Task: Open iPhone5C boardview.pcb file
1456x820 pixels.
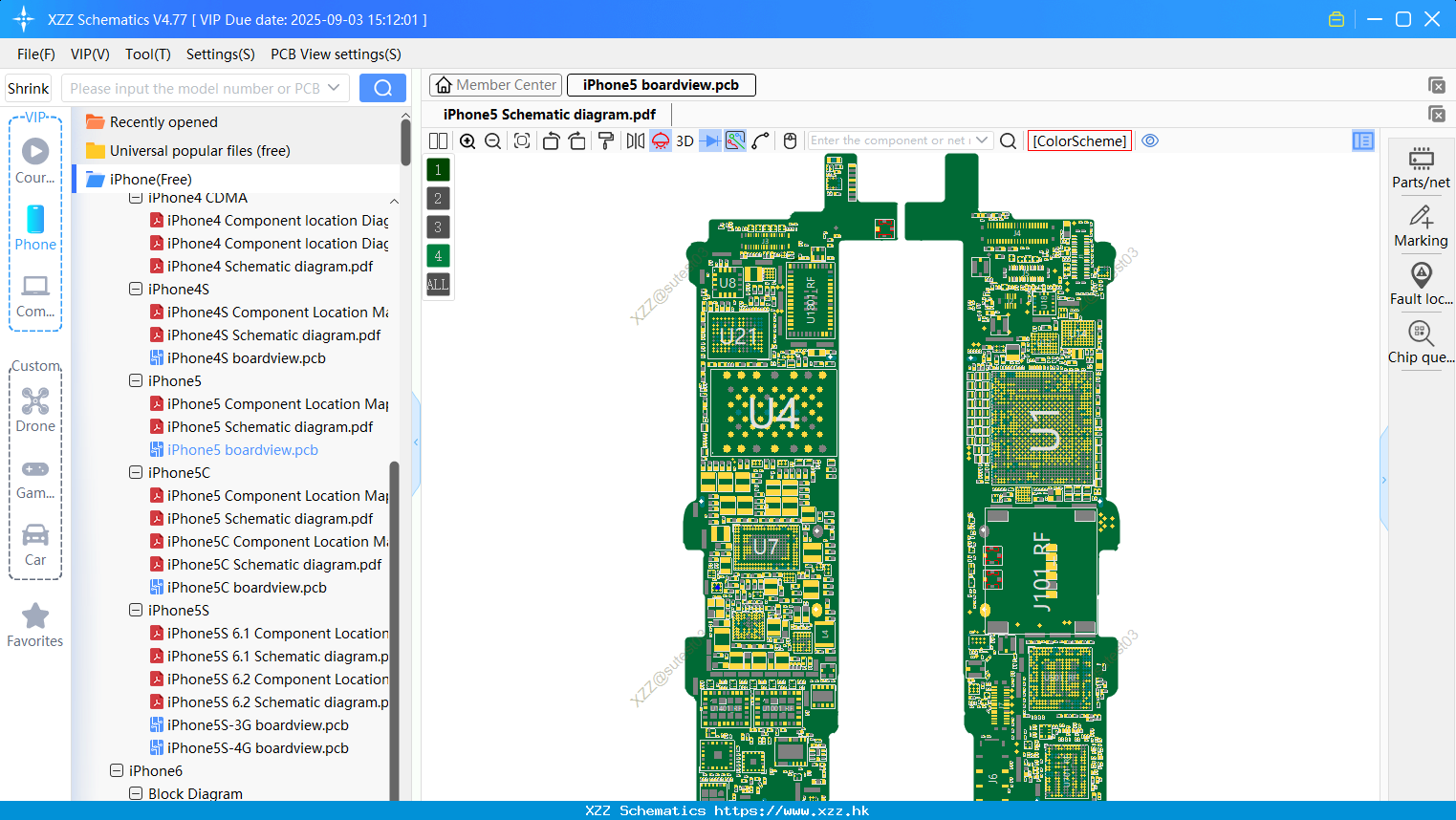Action: [247, 588]
